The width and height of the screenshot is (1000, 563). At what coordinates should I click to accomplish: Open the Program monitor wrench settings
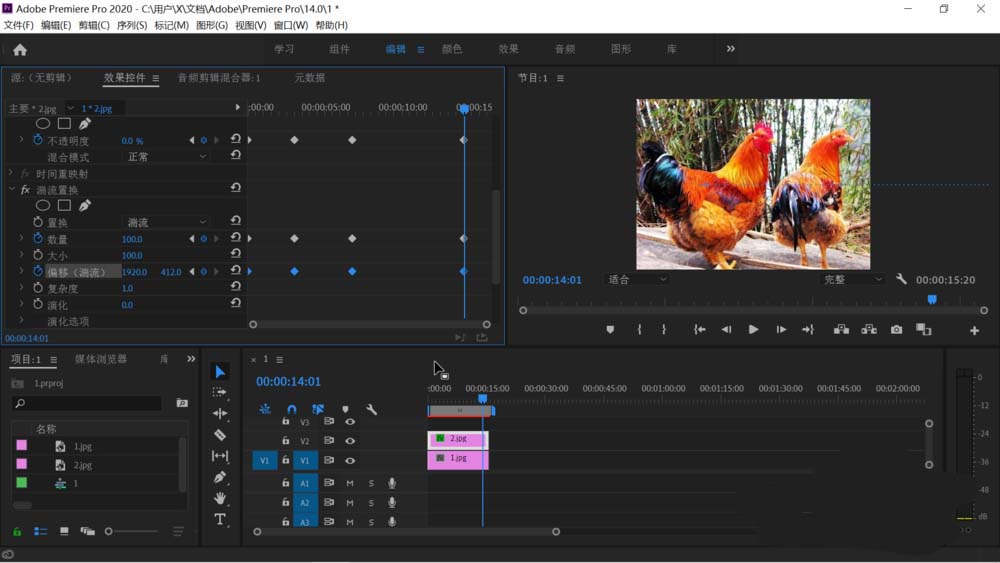(901, 280)
